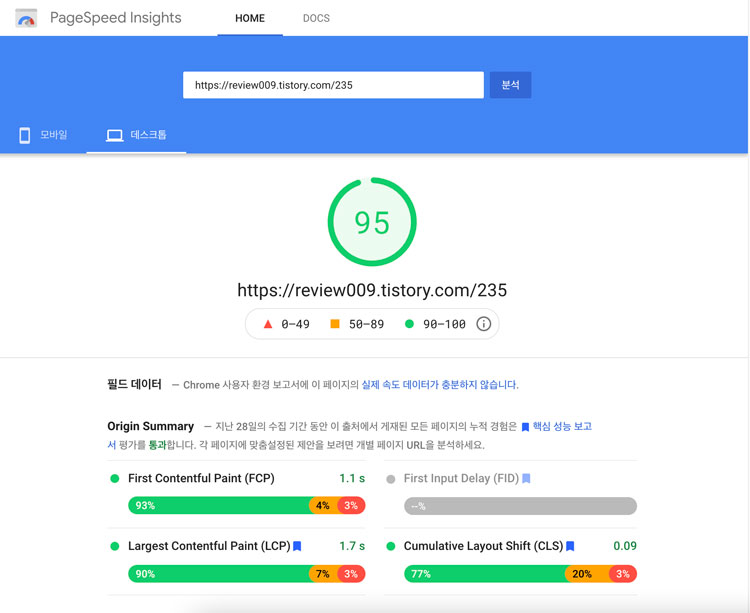Click the FCP 1.1 s value

352,479
